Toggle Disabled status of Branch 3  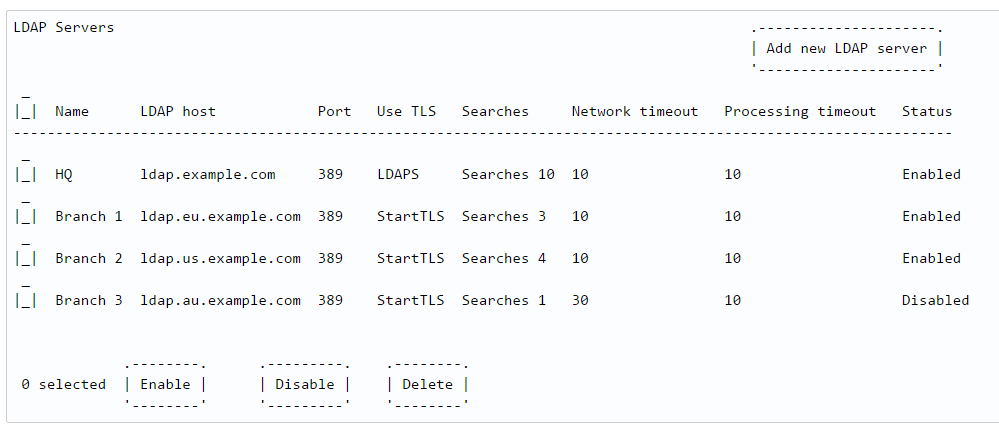pyautogui.click(x=935, y=301)
